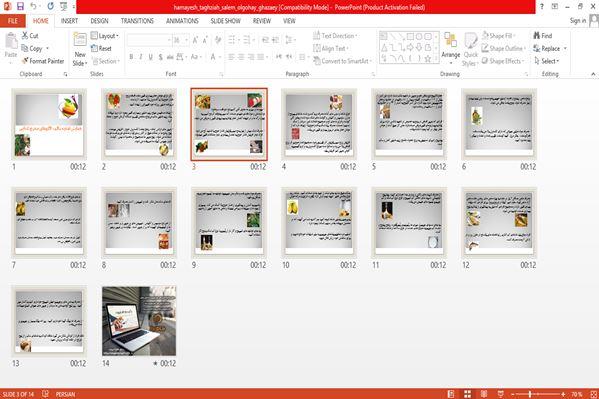Click the spell check icon in status bar
The height and width of the screenshot is (399, 599).
tap(45, 394)
